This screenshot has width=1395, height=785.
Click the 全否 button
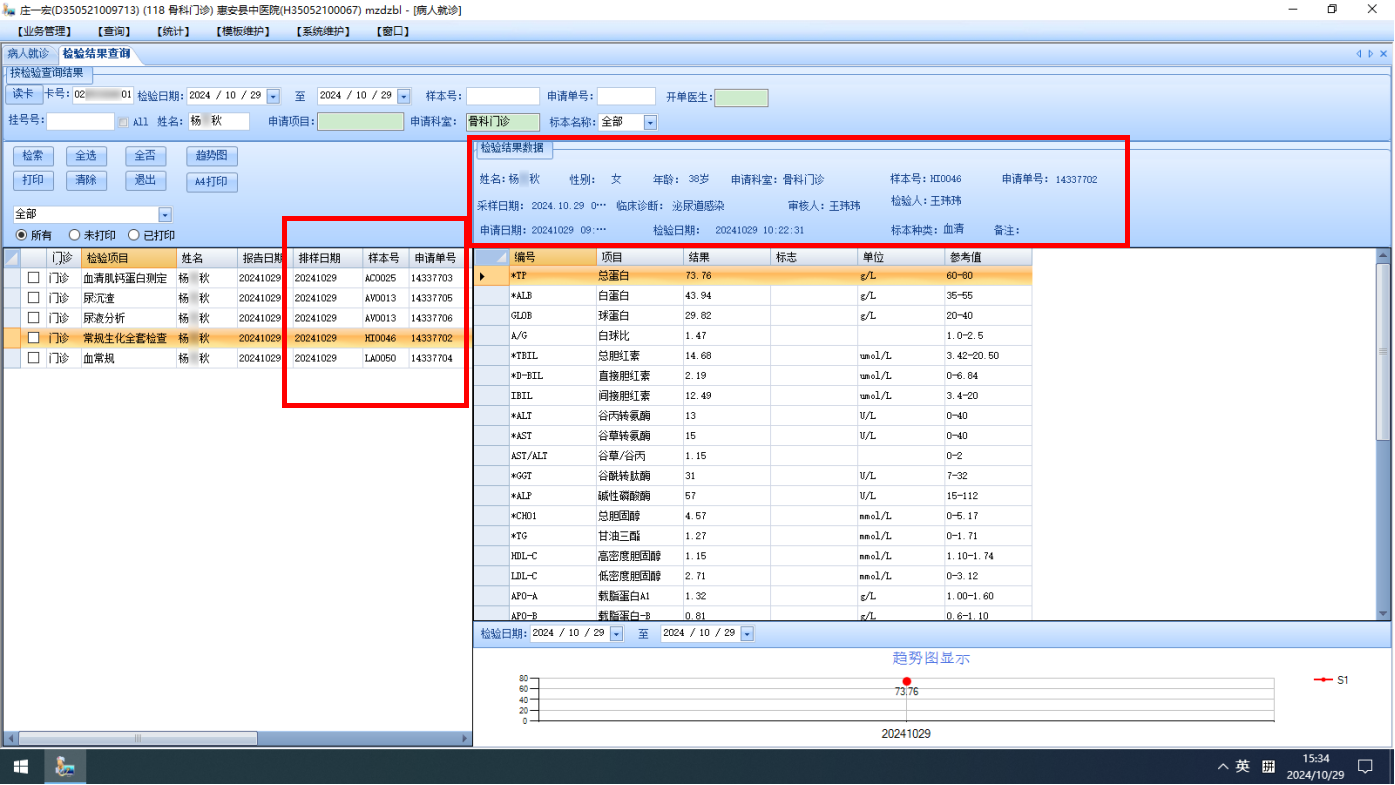tap(145, 156)
